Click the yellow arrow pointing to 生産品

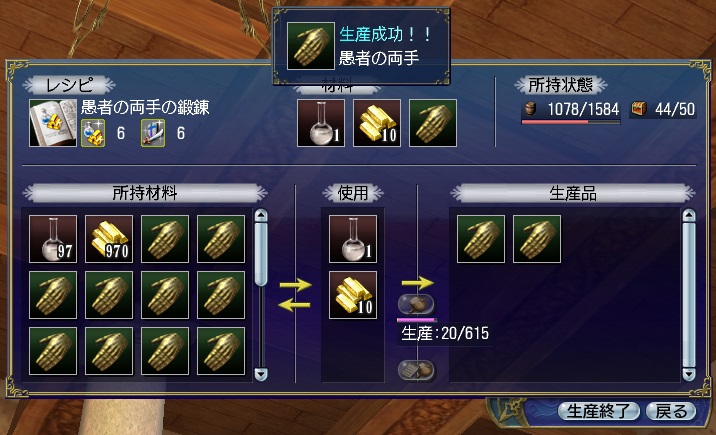[x=417, y=283]
